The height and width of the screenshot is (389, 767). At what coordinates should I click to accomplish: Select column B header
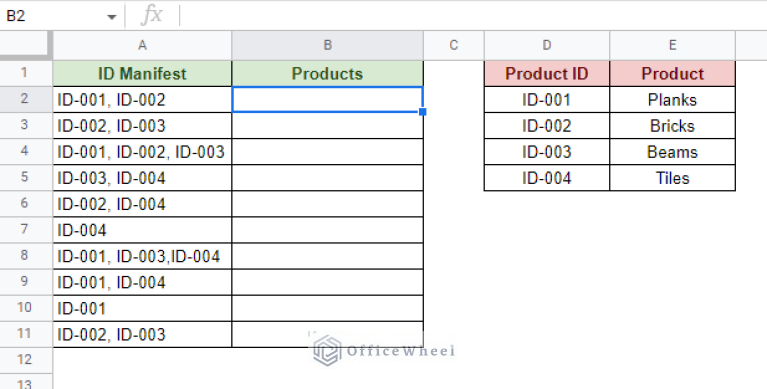tap(327, 46)
